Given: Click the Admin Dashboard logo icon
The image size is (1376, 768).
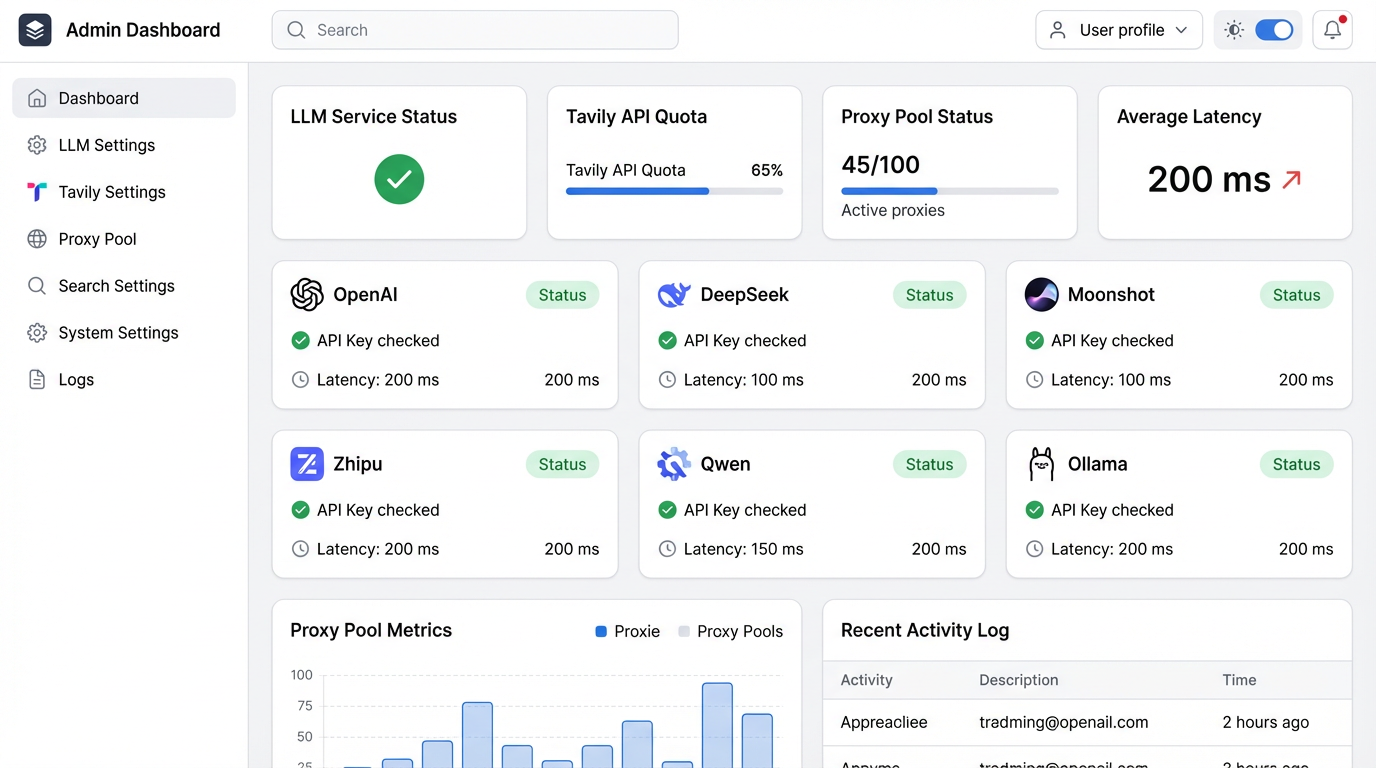Looking at the screenshot, I should [35, 30].
